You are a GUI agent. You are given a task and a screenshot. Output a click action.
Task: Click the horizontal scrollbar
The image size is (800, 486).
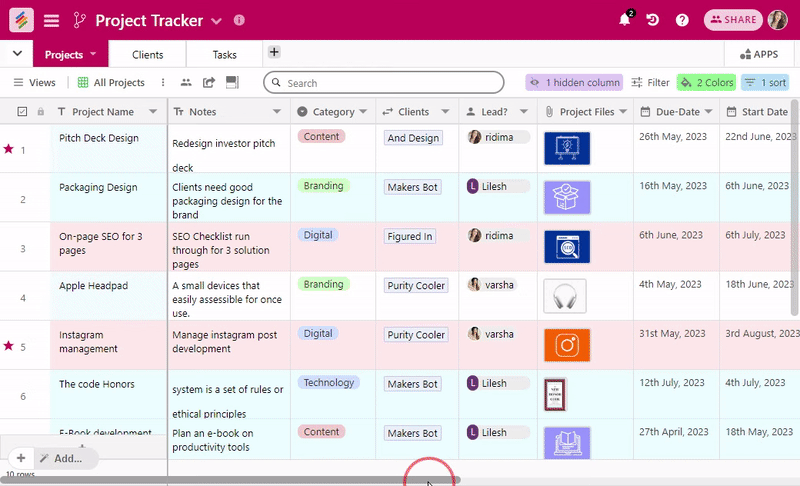point(231,480)
